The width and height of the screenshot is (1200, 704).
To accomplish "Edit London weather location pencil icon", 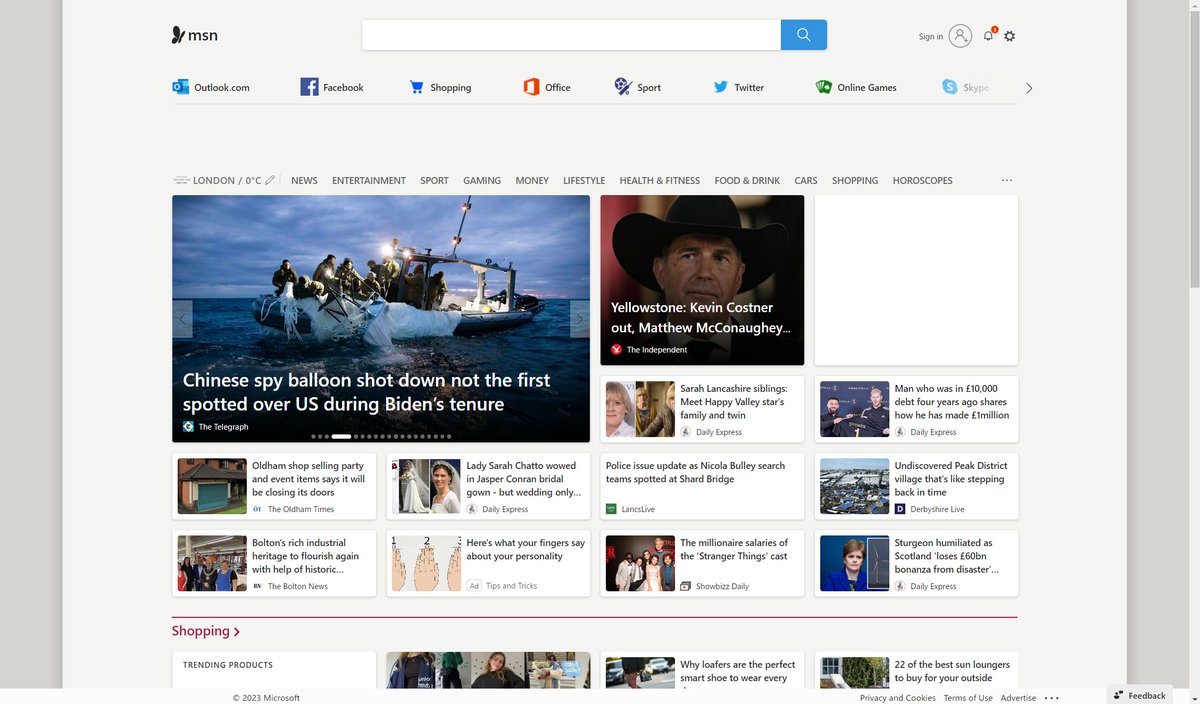I will point(270,181).
